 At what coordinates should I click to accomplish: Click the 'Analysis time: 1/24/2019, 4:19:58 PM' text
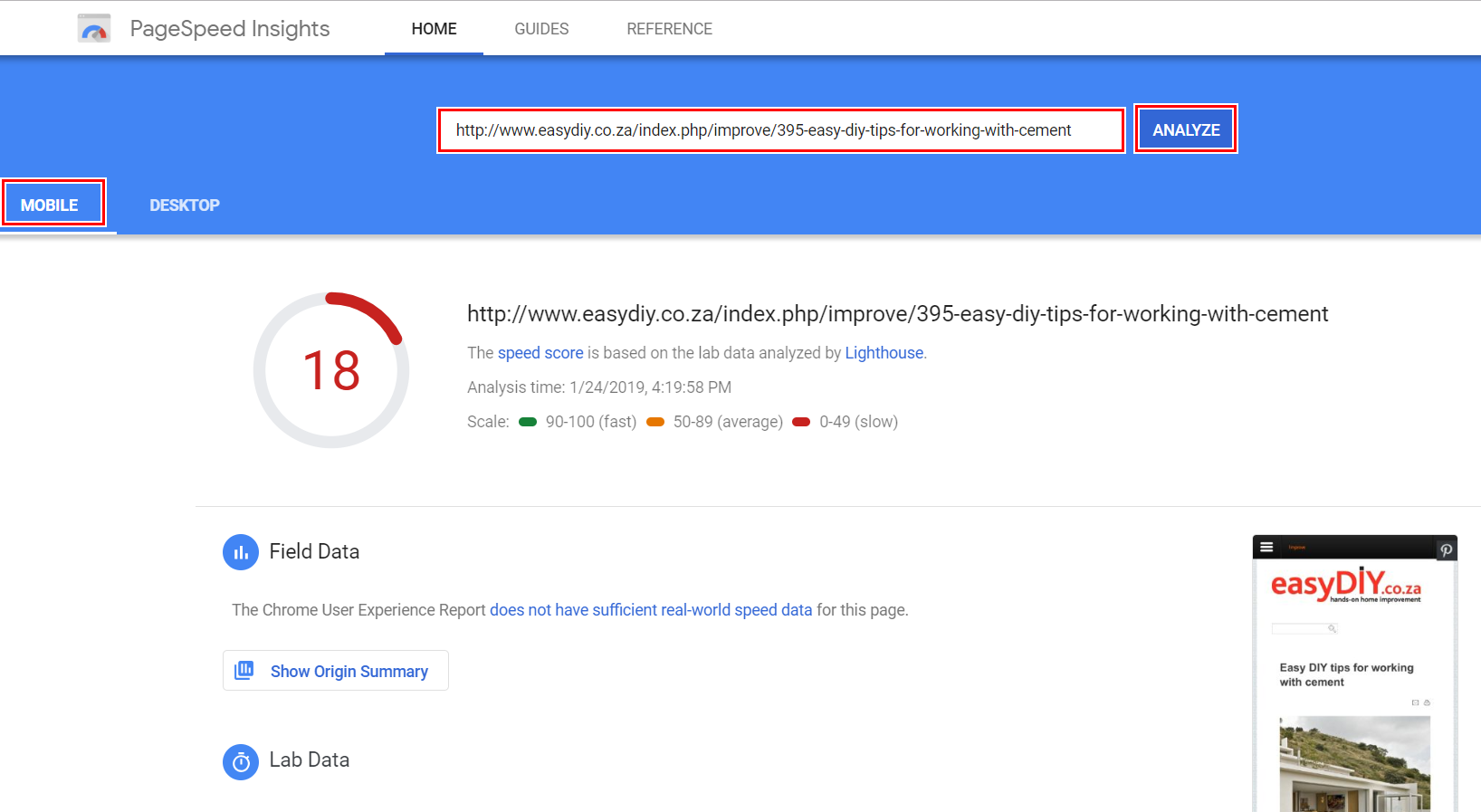(599, 387)
